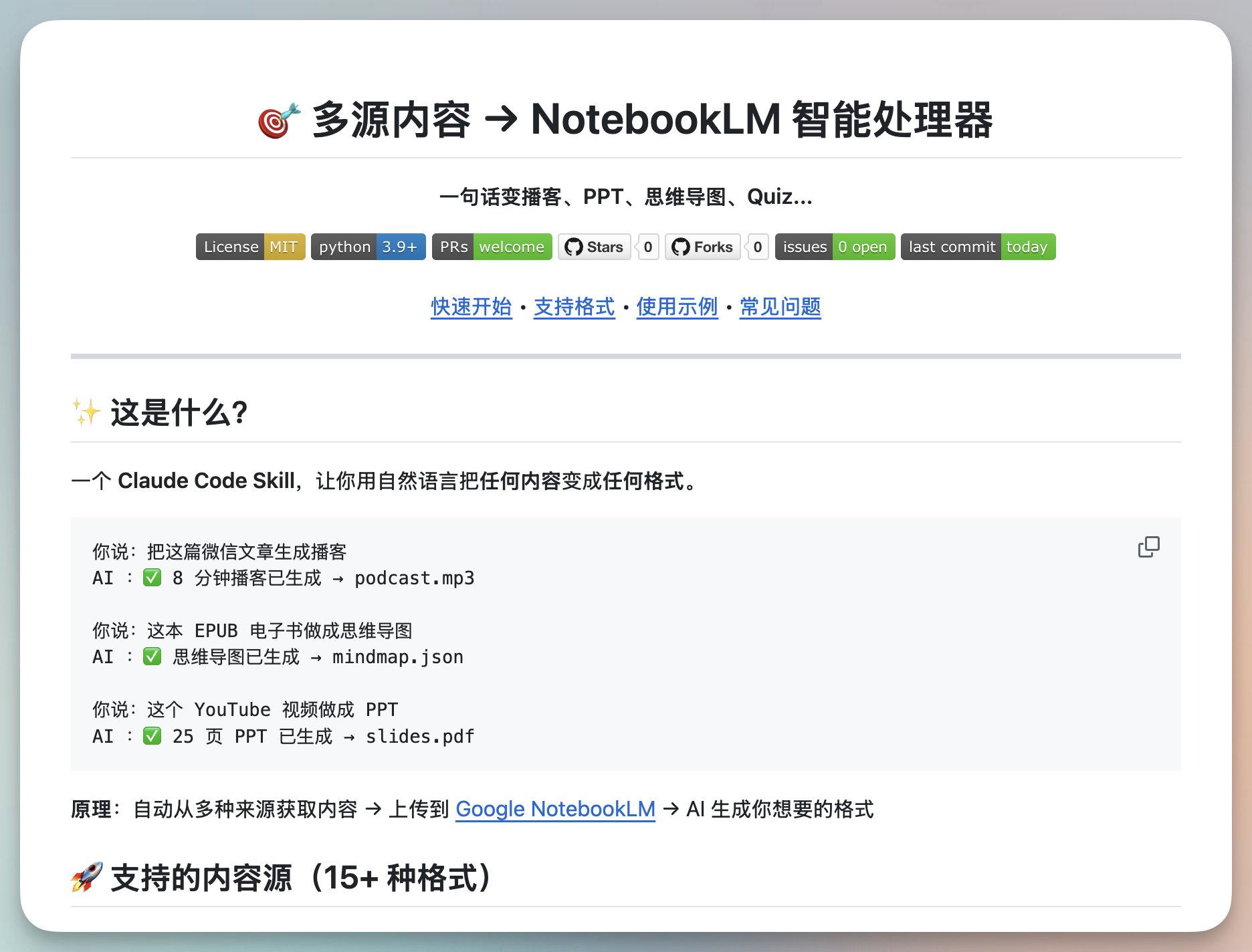This screenshot has height=952, width=1252.
Task: Copy the code block with copy icon
Action: point(1148,547)
